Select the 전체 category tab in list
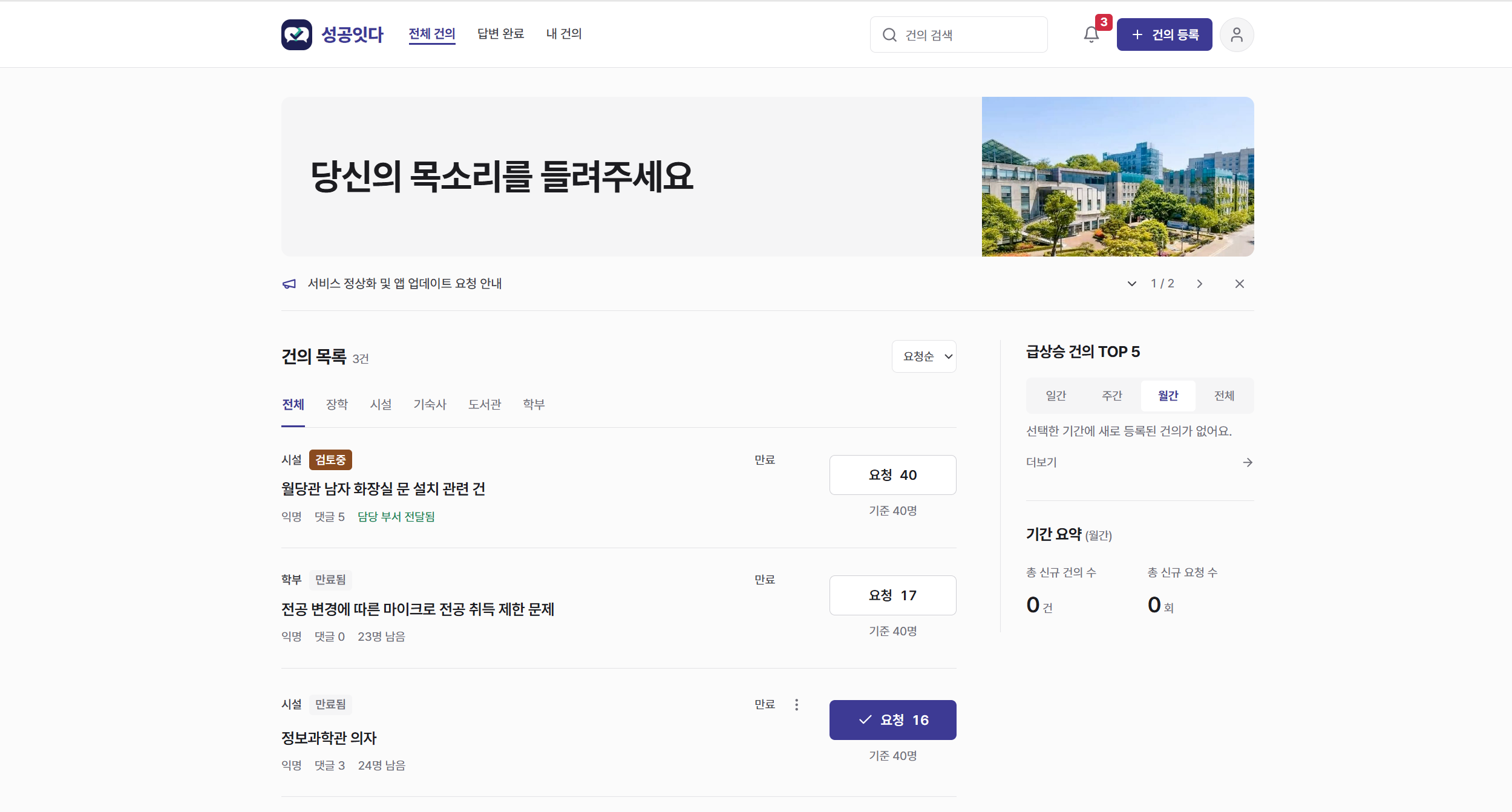This screenshot has width=1512, height=812. 293,404
